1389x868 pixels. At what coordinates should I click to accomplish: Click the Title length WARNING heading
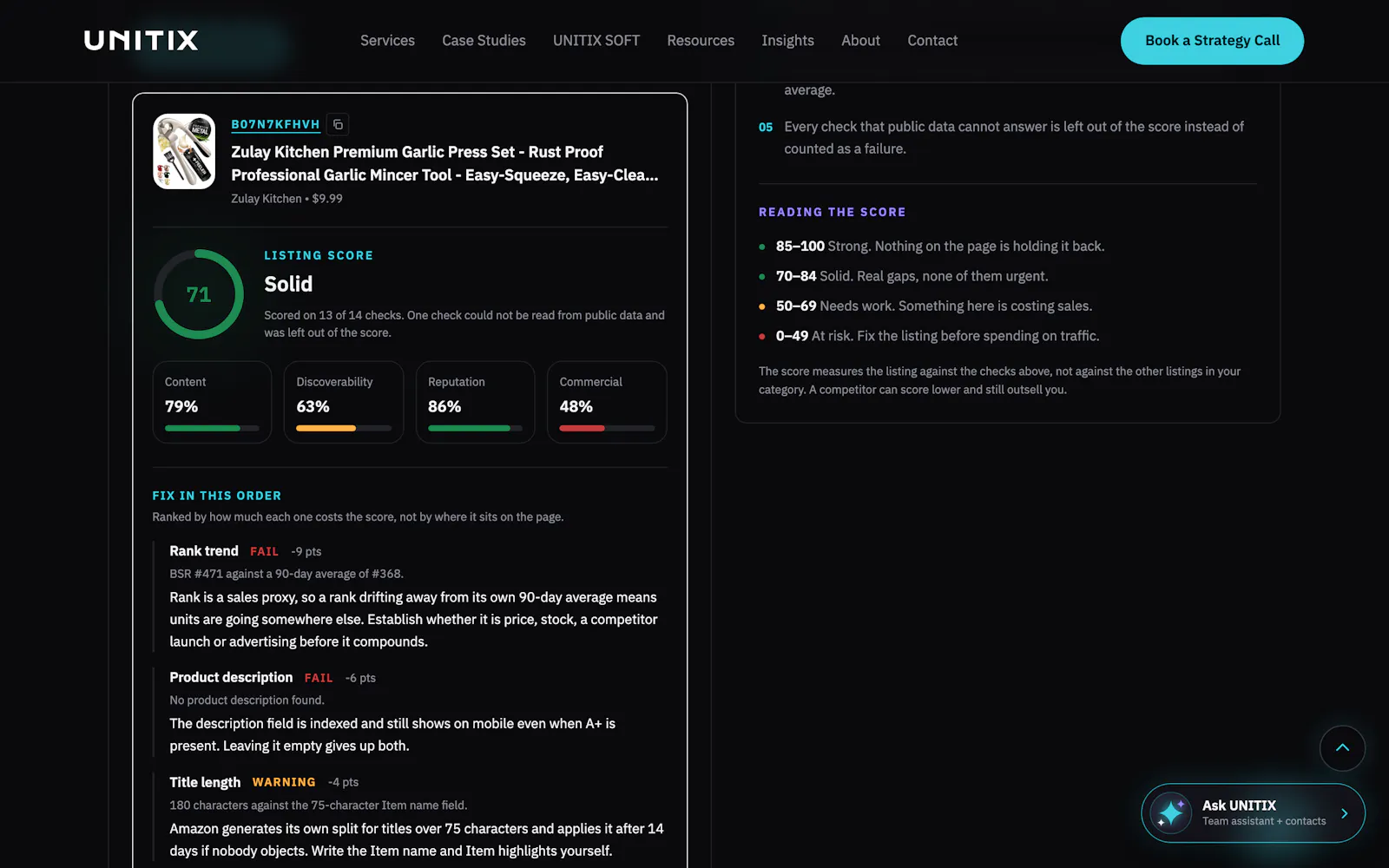(242, 782)
